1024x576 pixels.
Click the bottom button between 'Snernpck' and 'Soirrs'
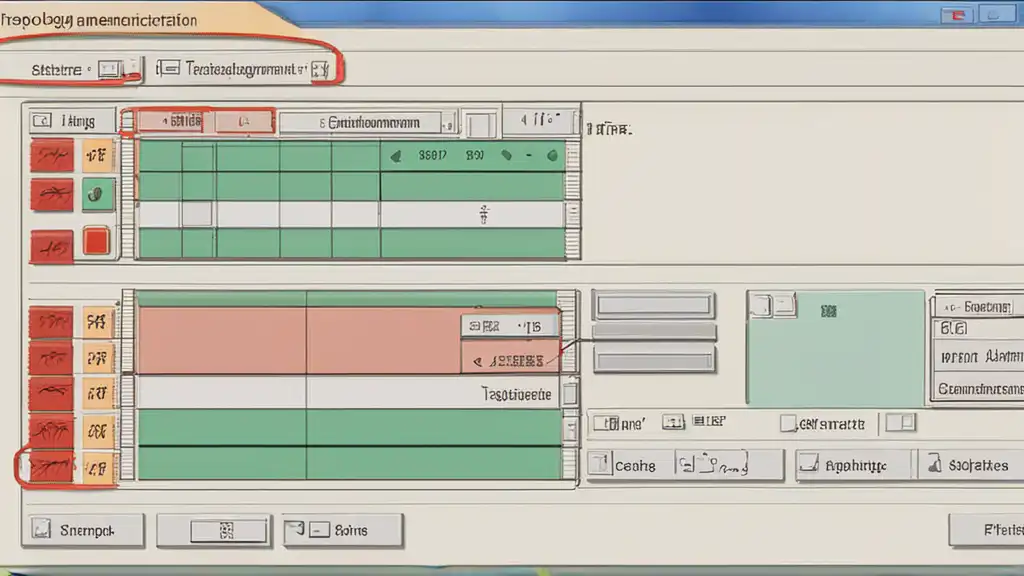[x=214, y=530]
